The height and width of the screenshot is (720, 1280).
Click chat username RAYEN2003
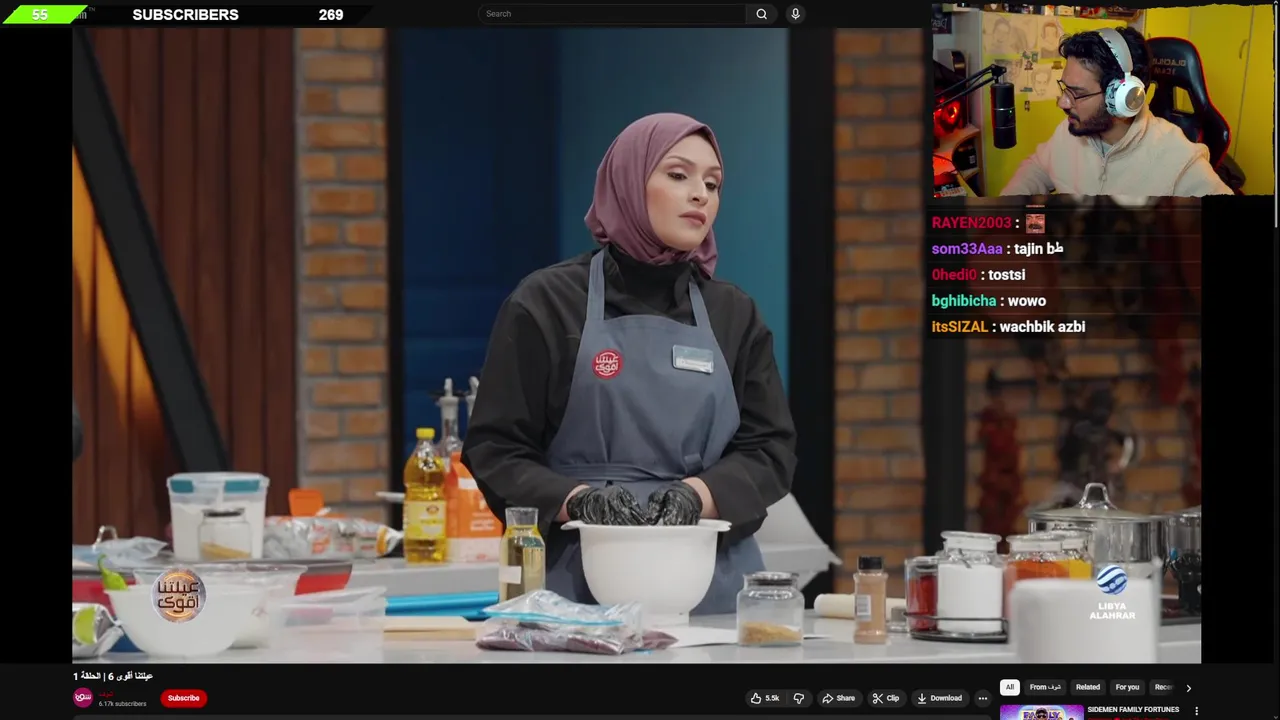point(971,223)
